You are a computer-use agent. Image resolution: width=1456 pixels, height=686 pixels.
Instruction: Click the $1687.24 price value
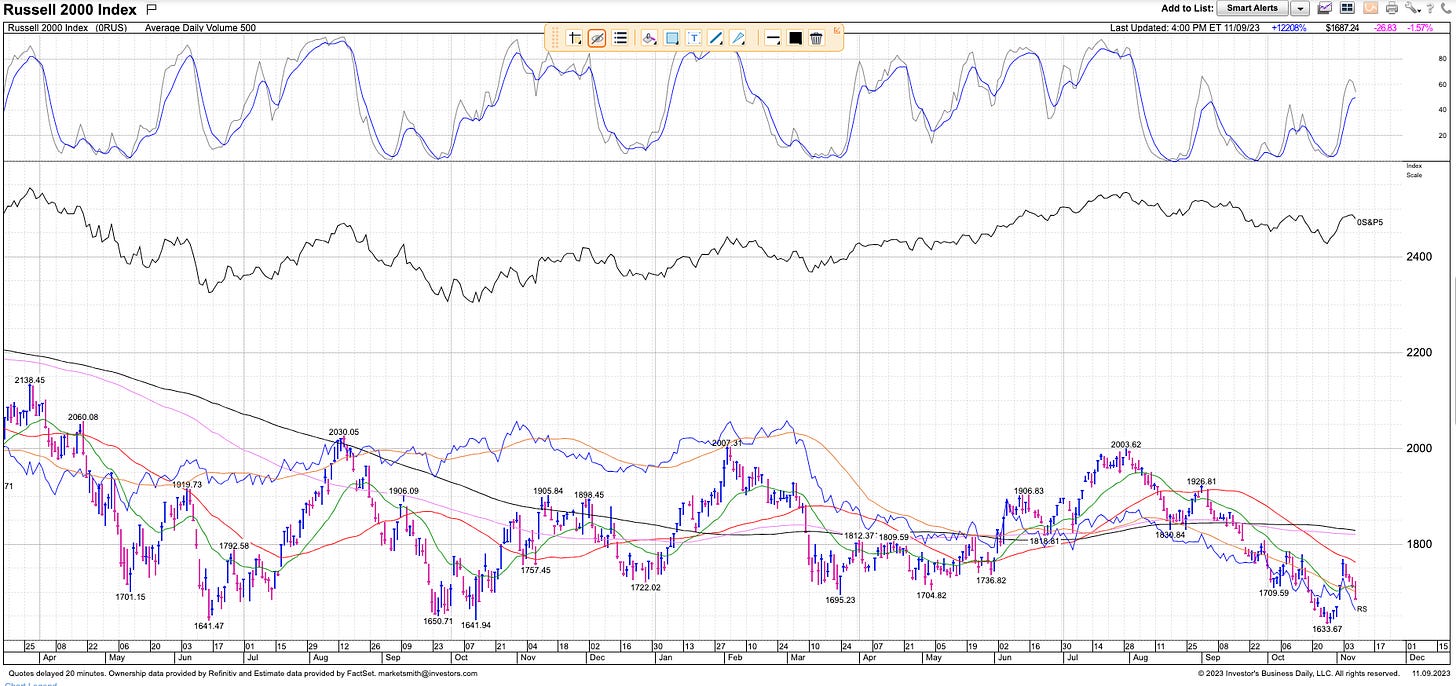pos(1342,28)
